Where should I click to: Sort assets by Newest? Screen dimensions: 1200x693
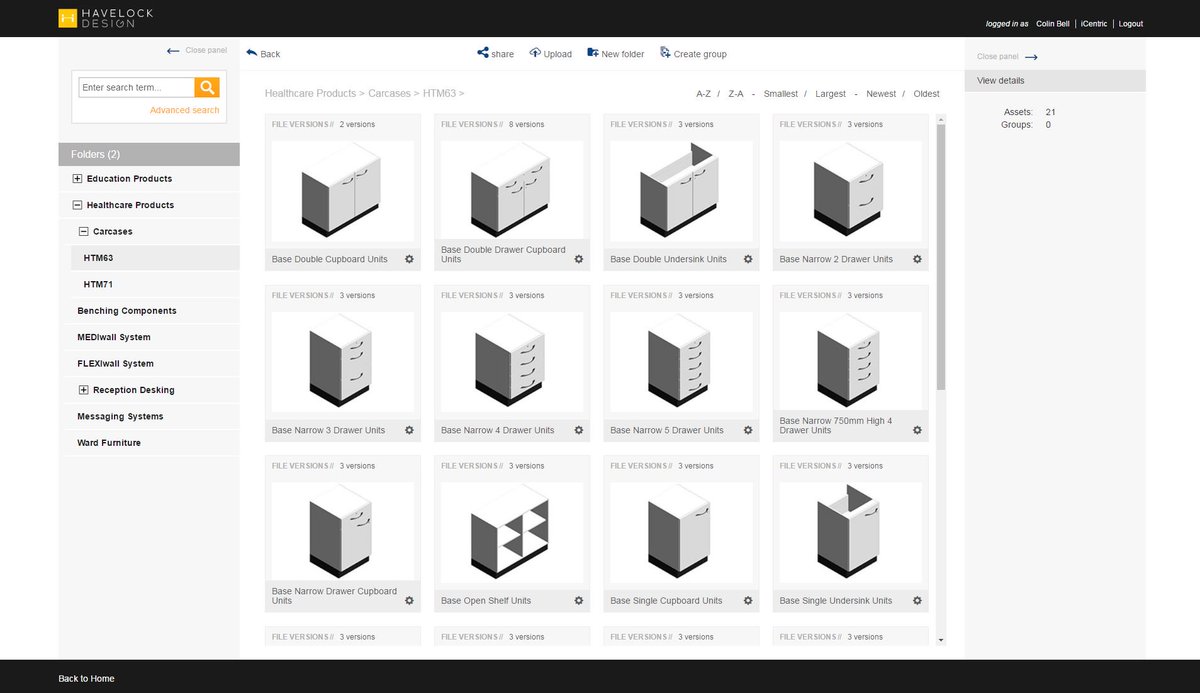(881, 94)
